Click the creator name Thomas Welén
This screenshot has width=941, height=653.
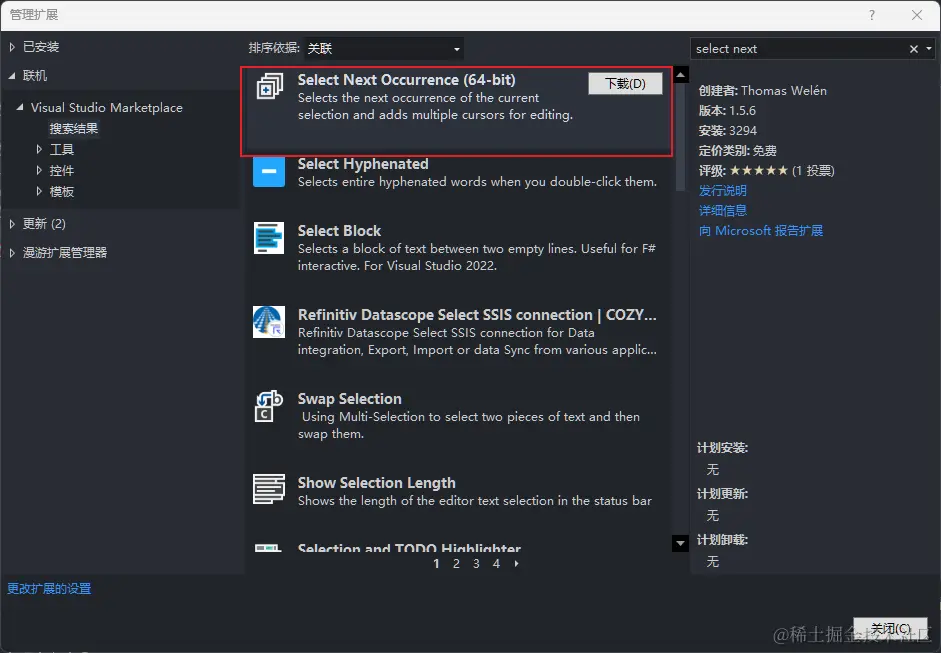tap(783, 91)
